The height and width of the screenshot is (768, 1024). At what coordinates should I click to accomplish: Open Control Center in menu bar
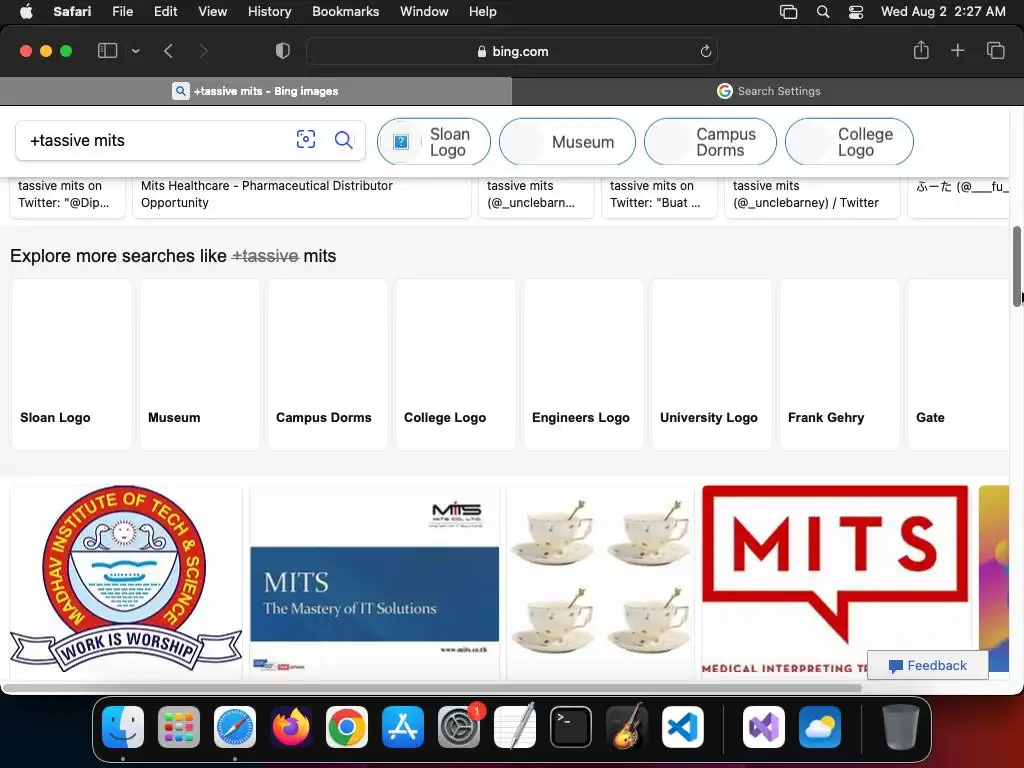(x=856, y=12)
